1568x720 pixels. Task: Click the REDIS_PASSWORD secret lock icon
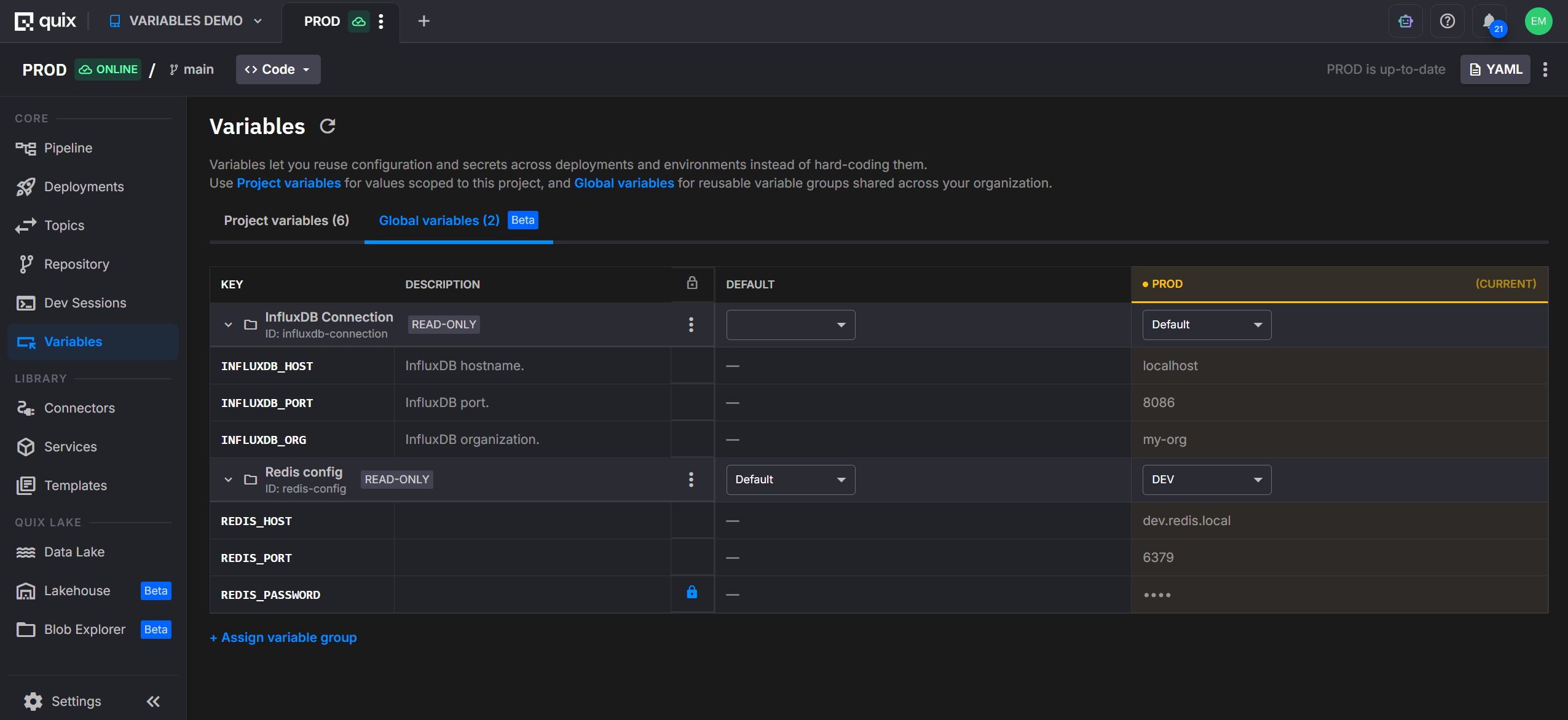[692, 592]
